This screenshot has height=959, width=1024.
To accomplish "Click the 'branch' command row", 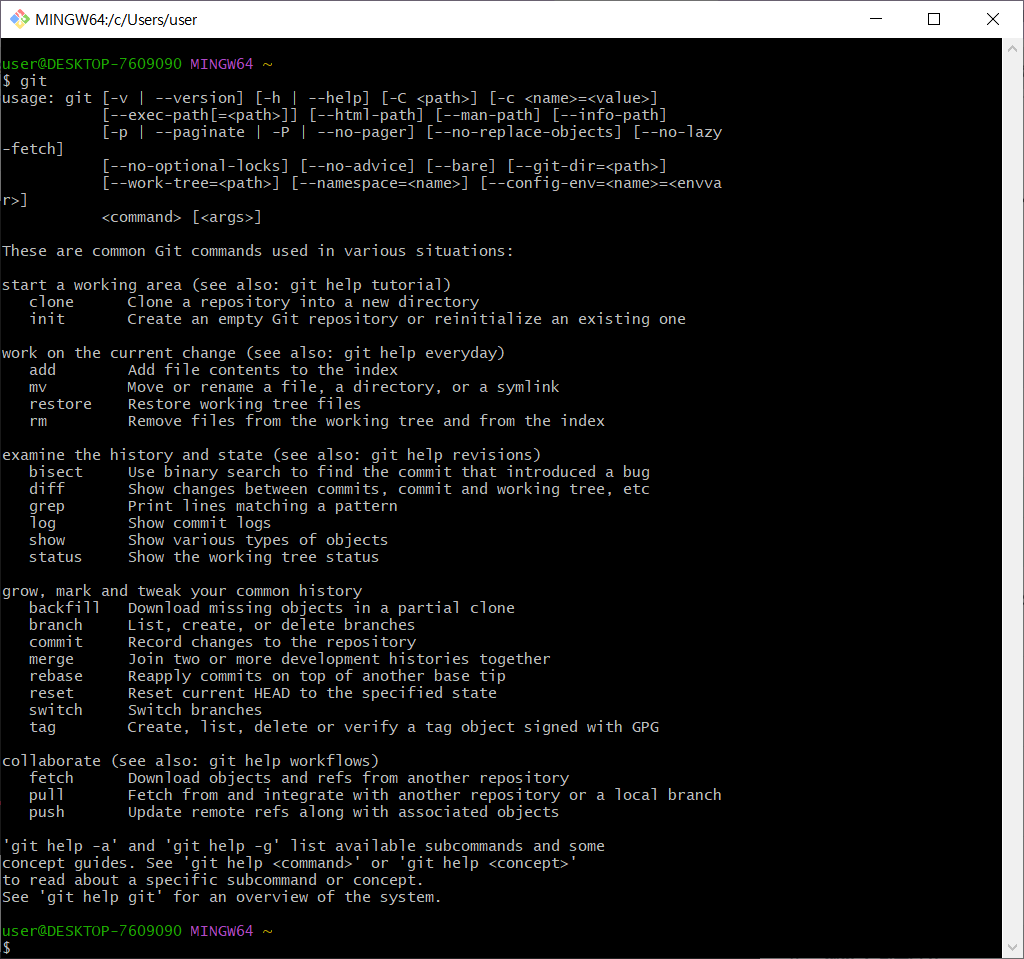I will (222, 625).
